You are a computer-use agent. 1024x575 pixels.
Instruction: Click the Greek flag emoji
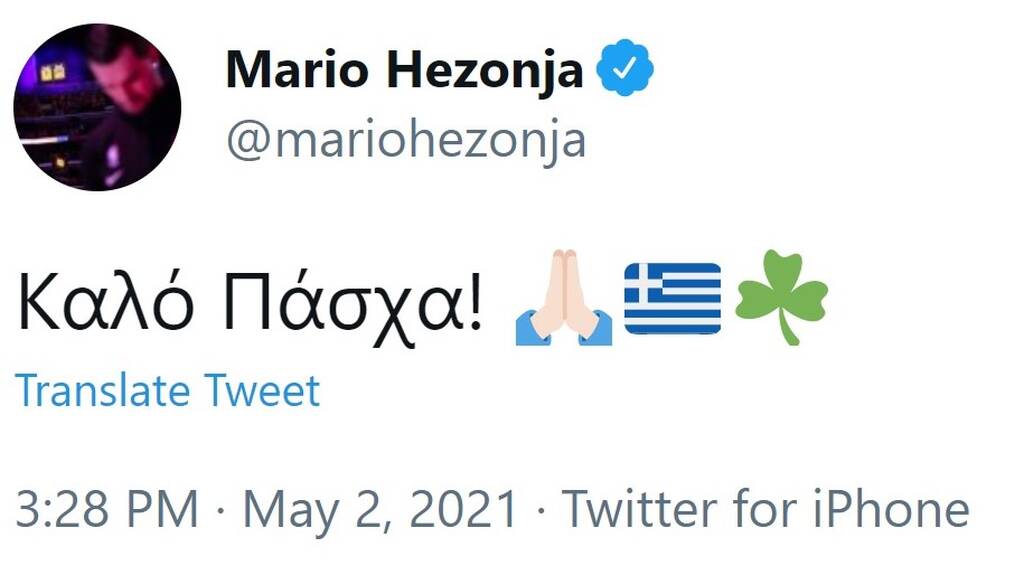[672, 298]
